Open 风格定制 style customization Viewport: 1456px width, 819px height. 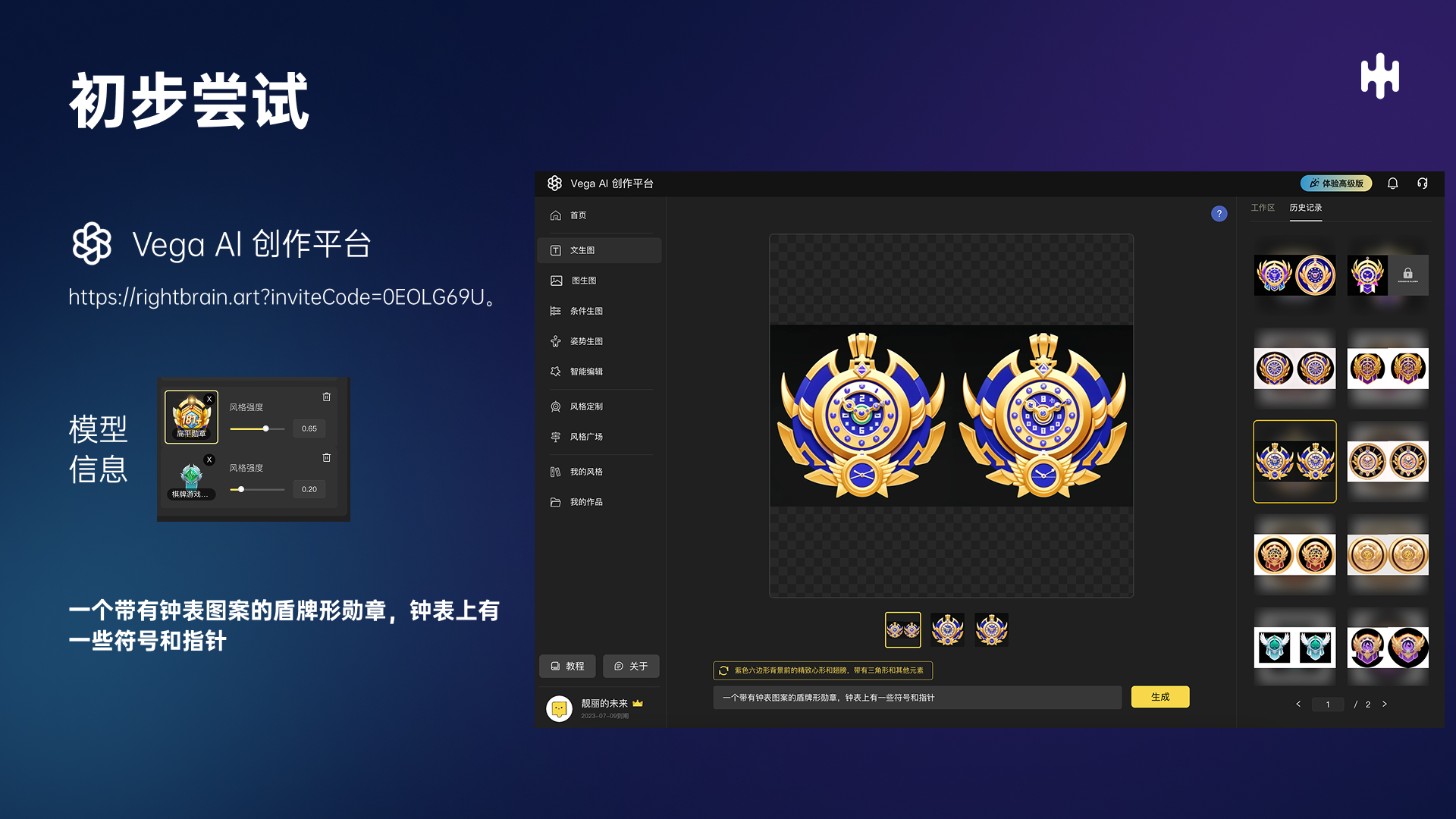tap(599, 406)
